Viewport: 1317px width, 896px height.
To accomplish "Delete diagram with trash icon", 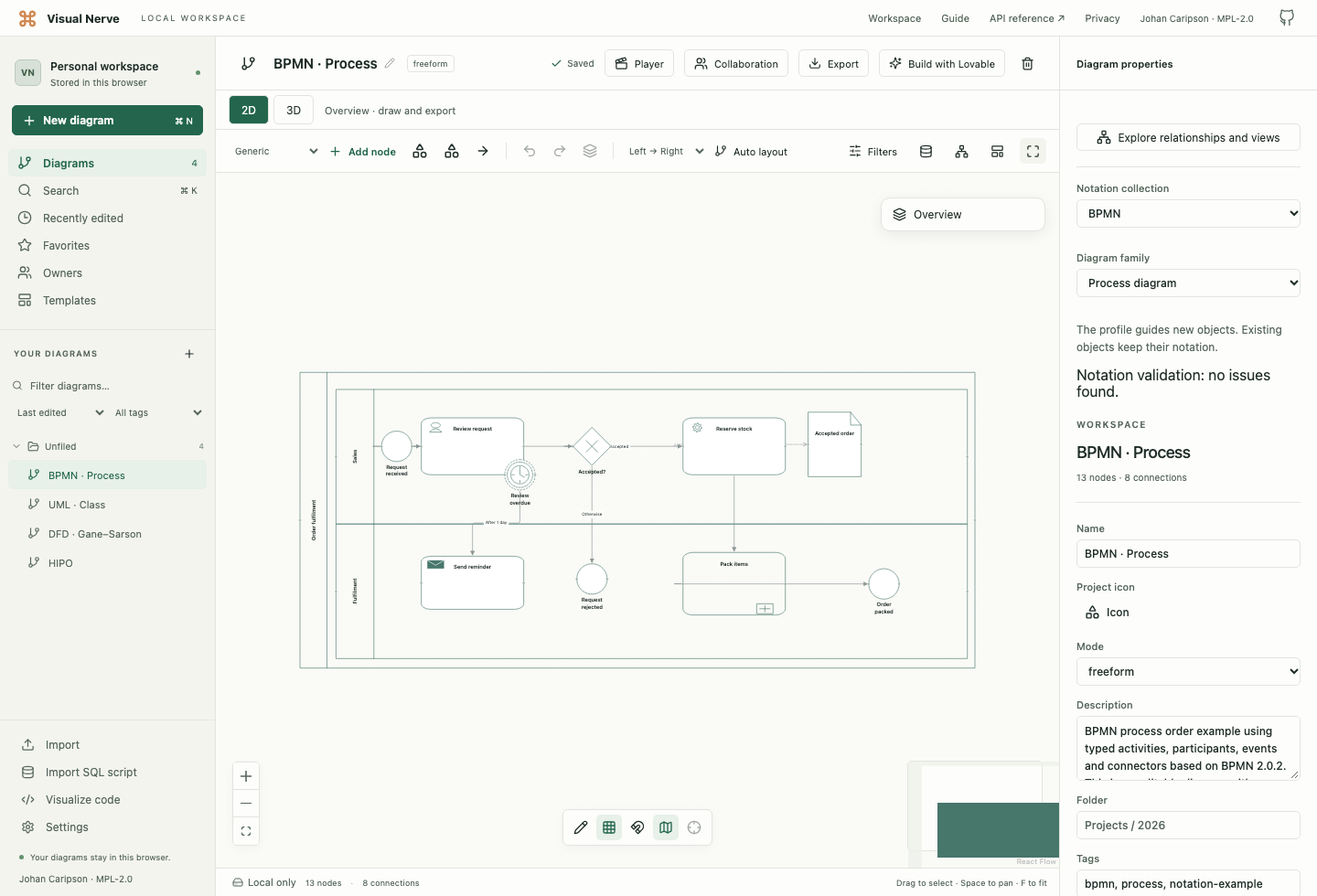I will coord(1027,64).
